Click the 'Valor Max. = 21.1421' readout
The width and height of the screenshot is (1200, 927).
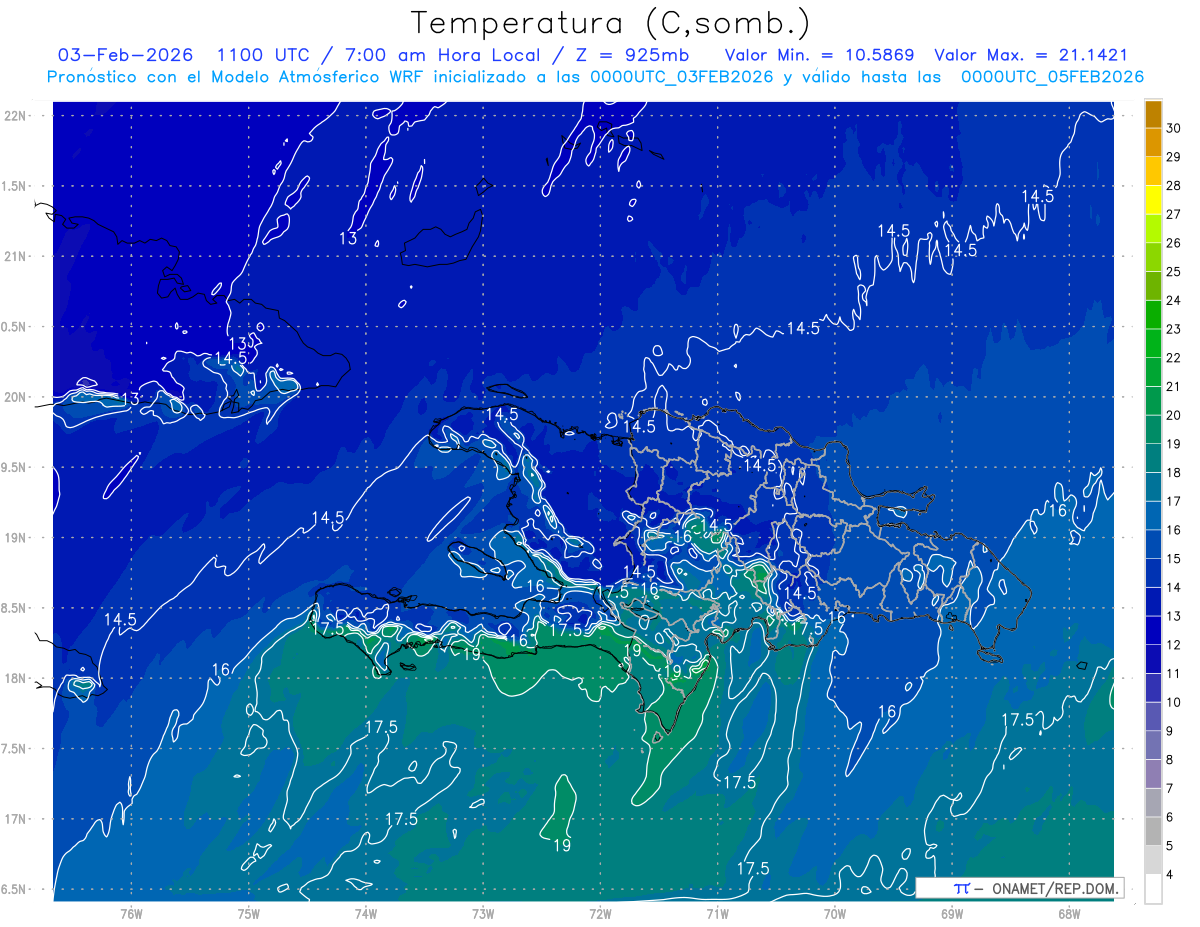tap(1031, 55)
